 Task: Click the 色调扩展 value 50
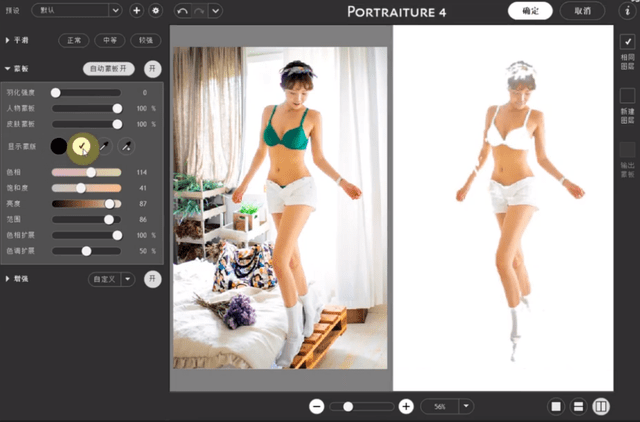pyautogui.click(x=143, y=251)
